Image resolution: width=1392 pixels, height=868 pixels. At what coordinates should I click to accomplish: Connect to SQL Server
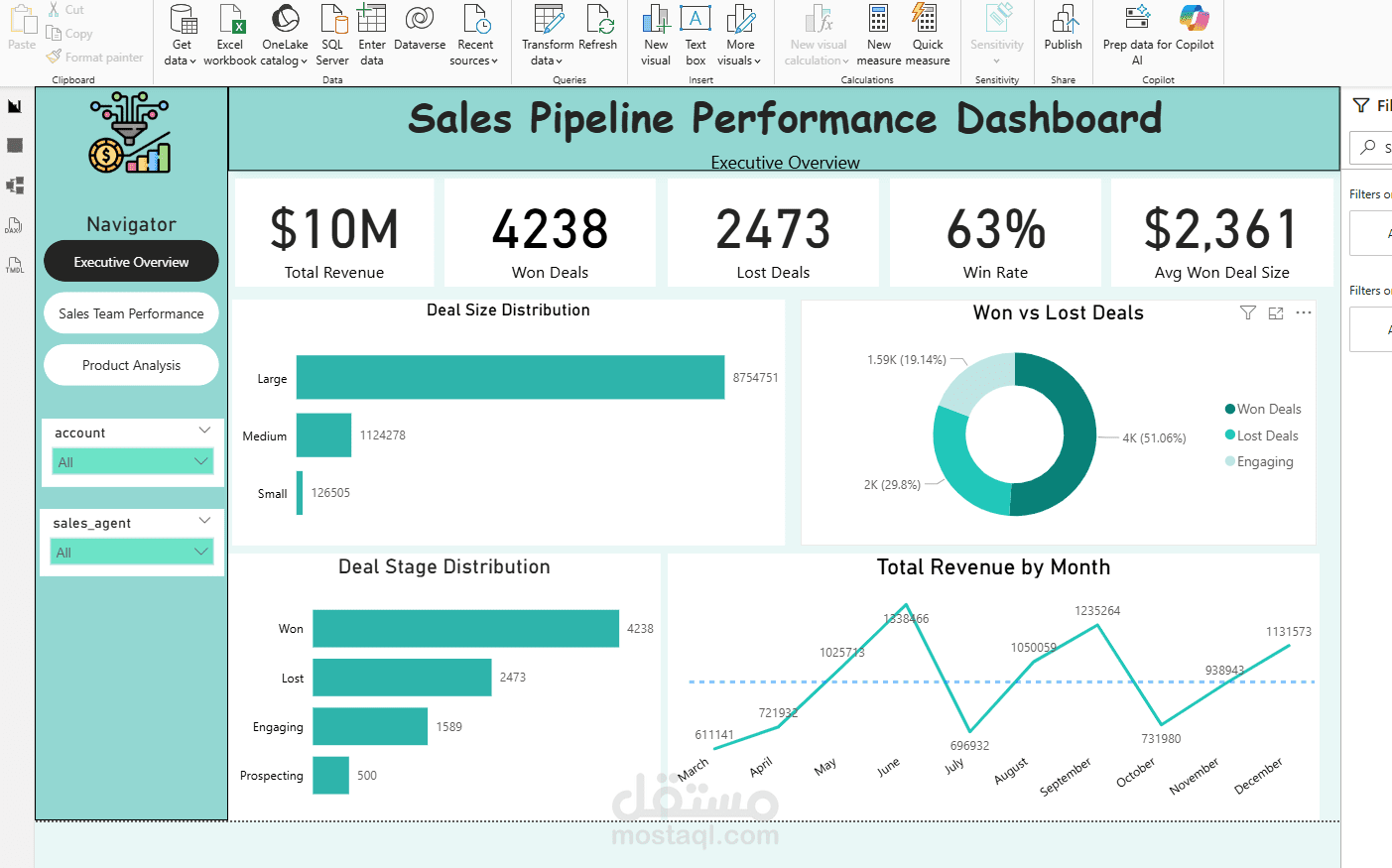click(332, 36)
